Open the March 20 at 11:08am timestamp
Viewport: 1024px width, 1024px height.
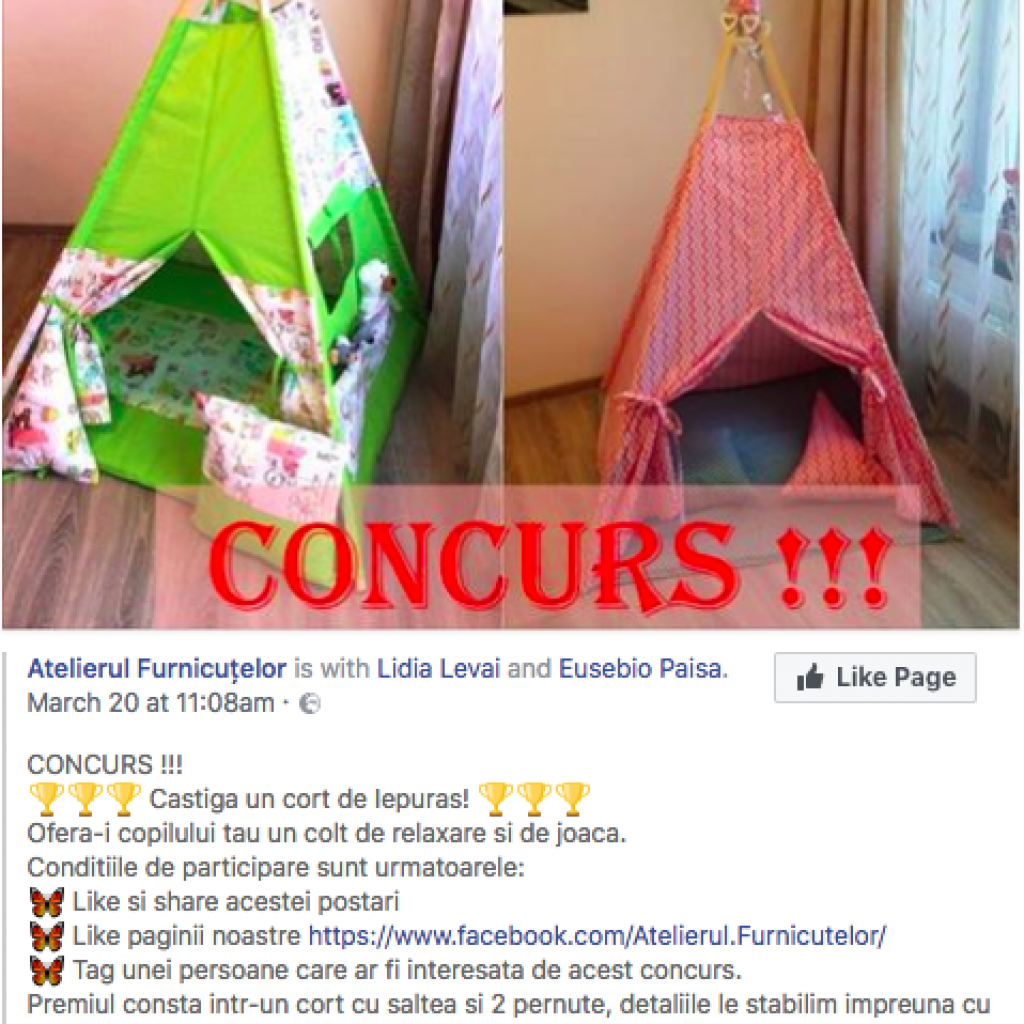[151, 703]
